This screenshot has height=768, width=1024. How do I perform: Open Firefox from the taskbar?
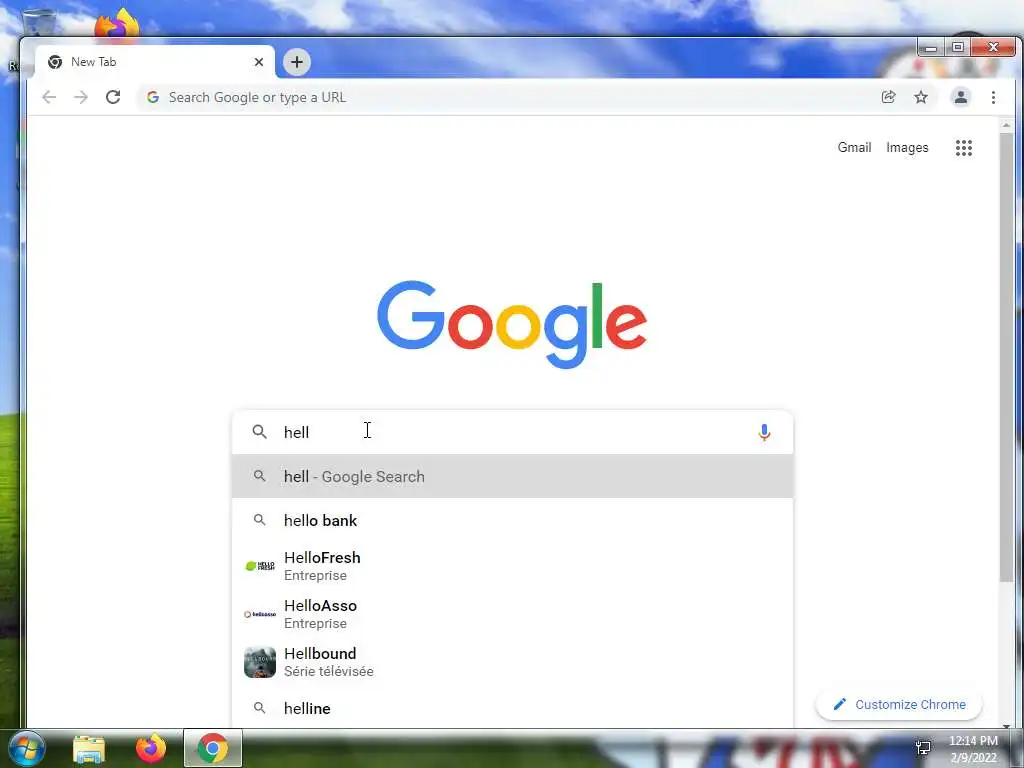151,748
